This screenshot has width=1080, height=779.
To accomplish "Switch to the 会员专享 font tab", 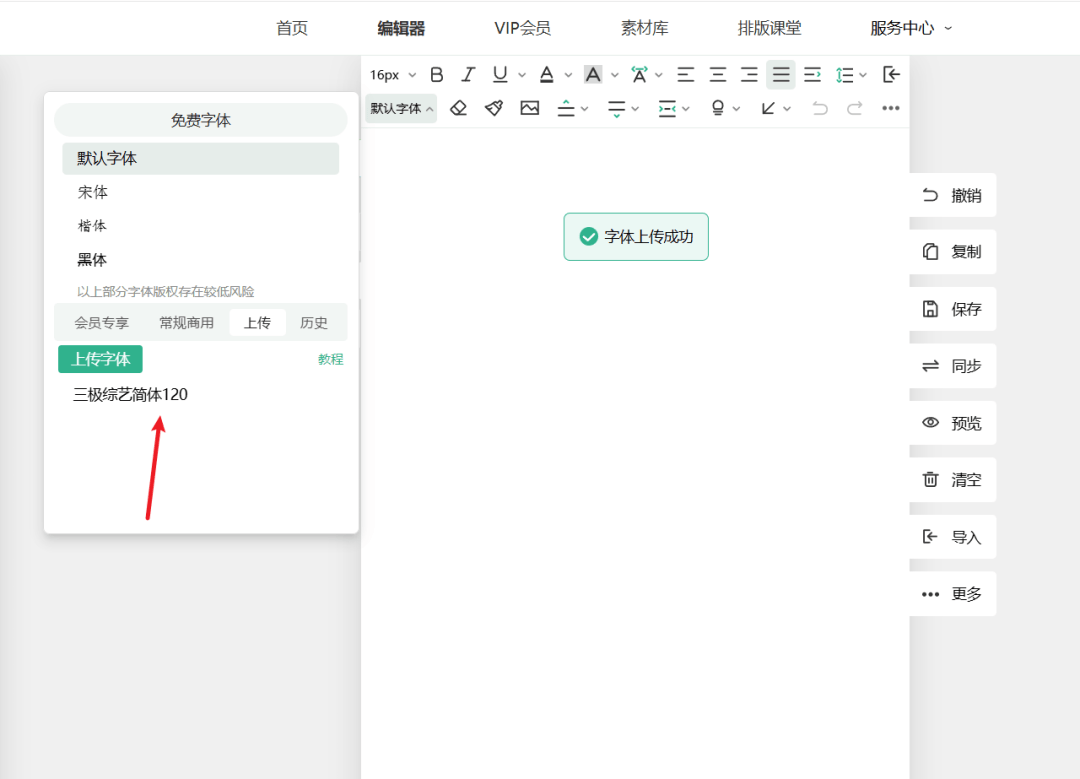I will 101,323.
